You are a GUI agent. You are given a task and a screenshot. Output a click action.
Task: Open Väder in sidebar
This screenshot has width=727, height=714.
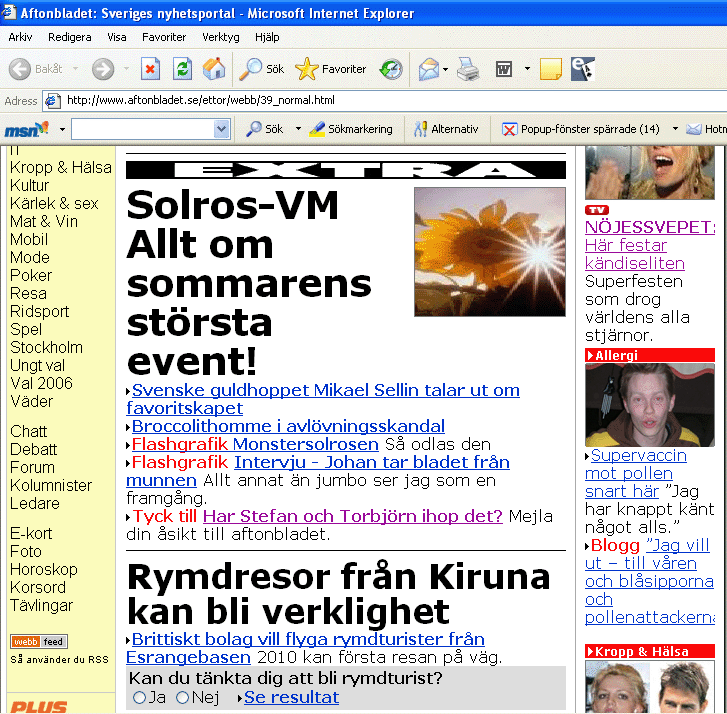pos(32,402)
